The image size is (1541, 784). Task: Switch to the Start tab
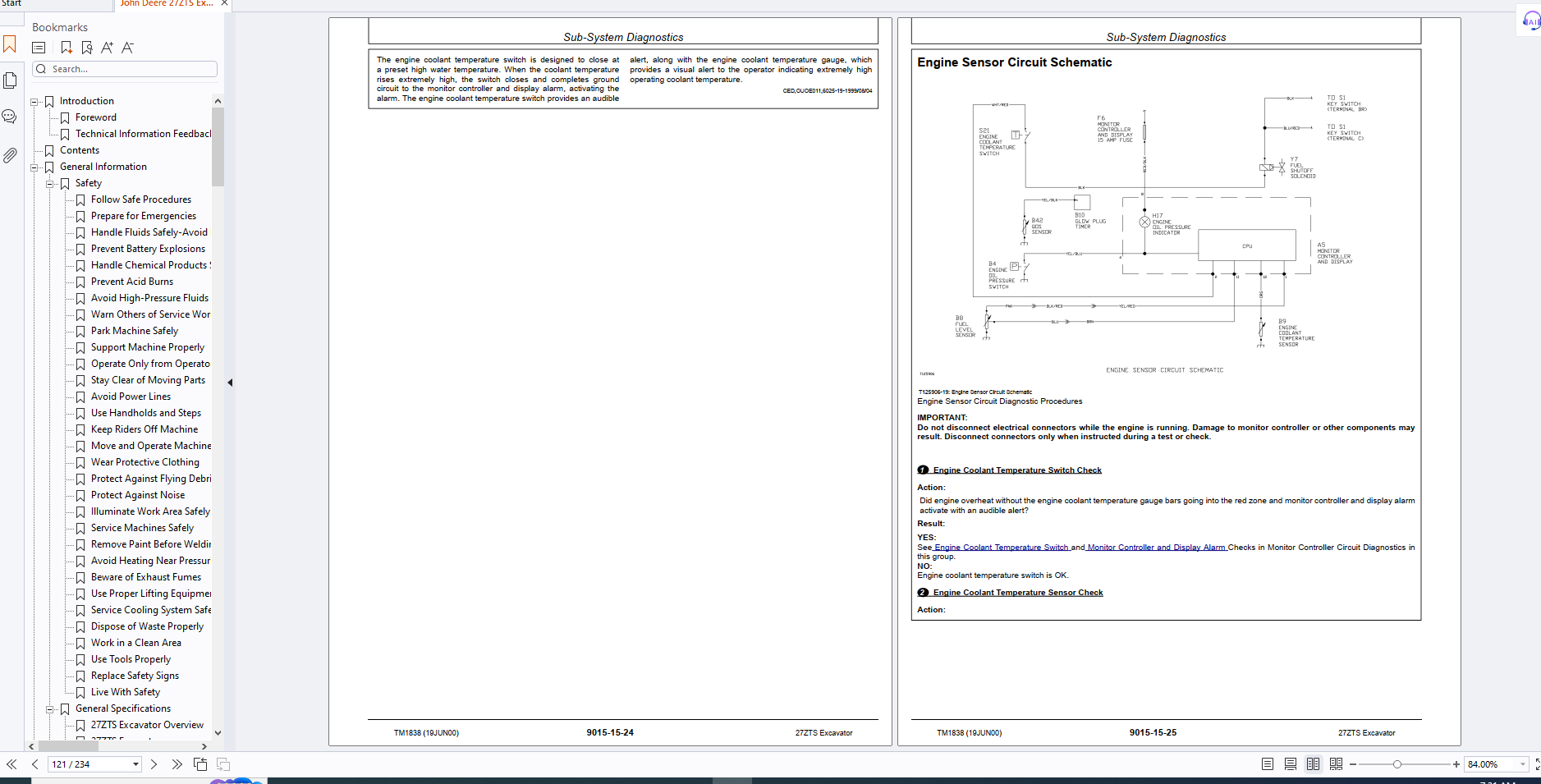coord(11,3)
